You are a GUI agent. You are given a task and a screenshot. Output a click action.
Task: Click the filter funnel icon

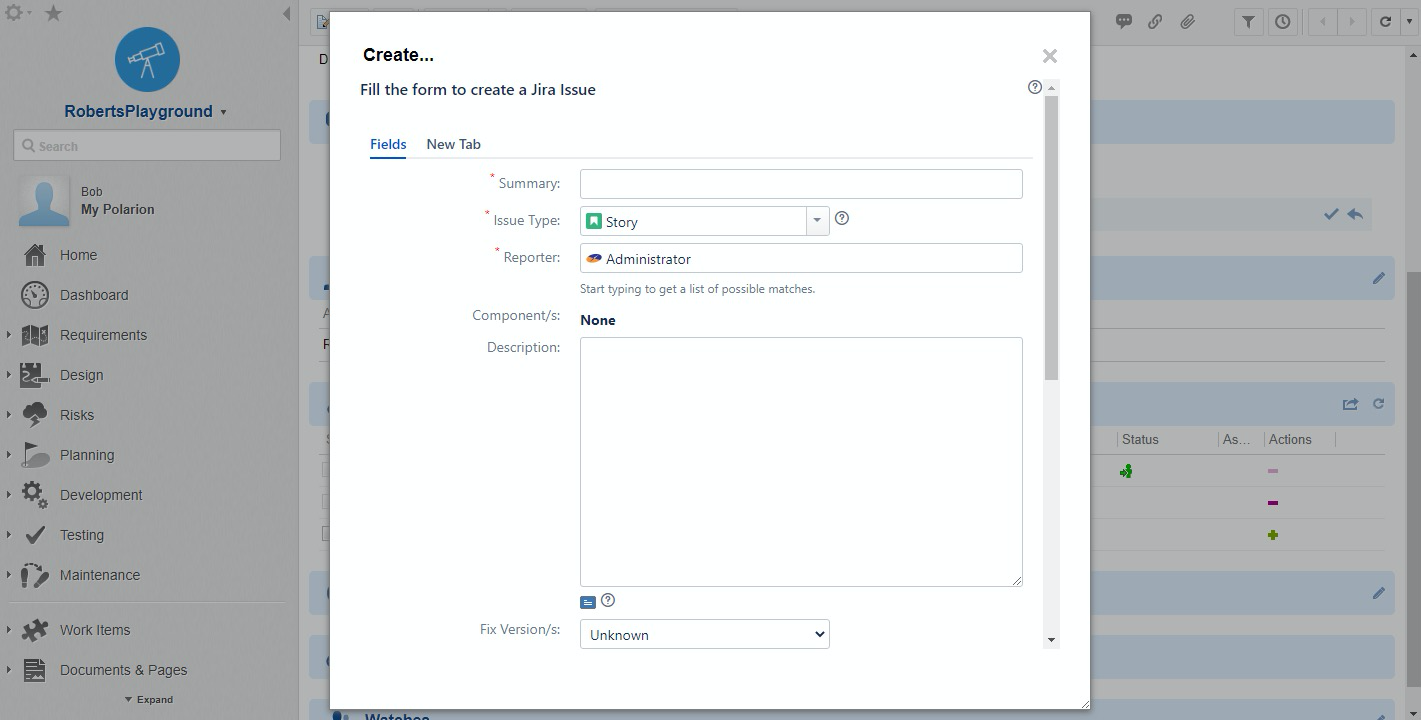[1248, 21]
